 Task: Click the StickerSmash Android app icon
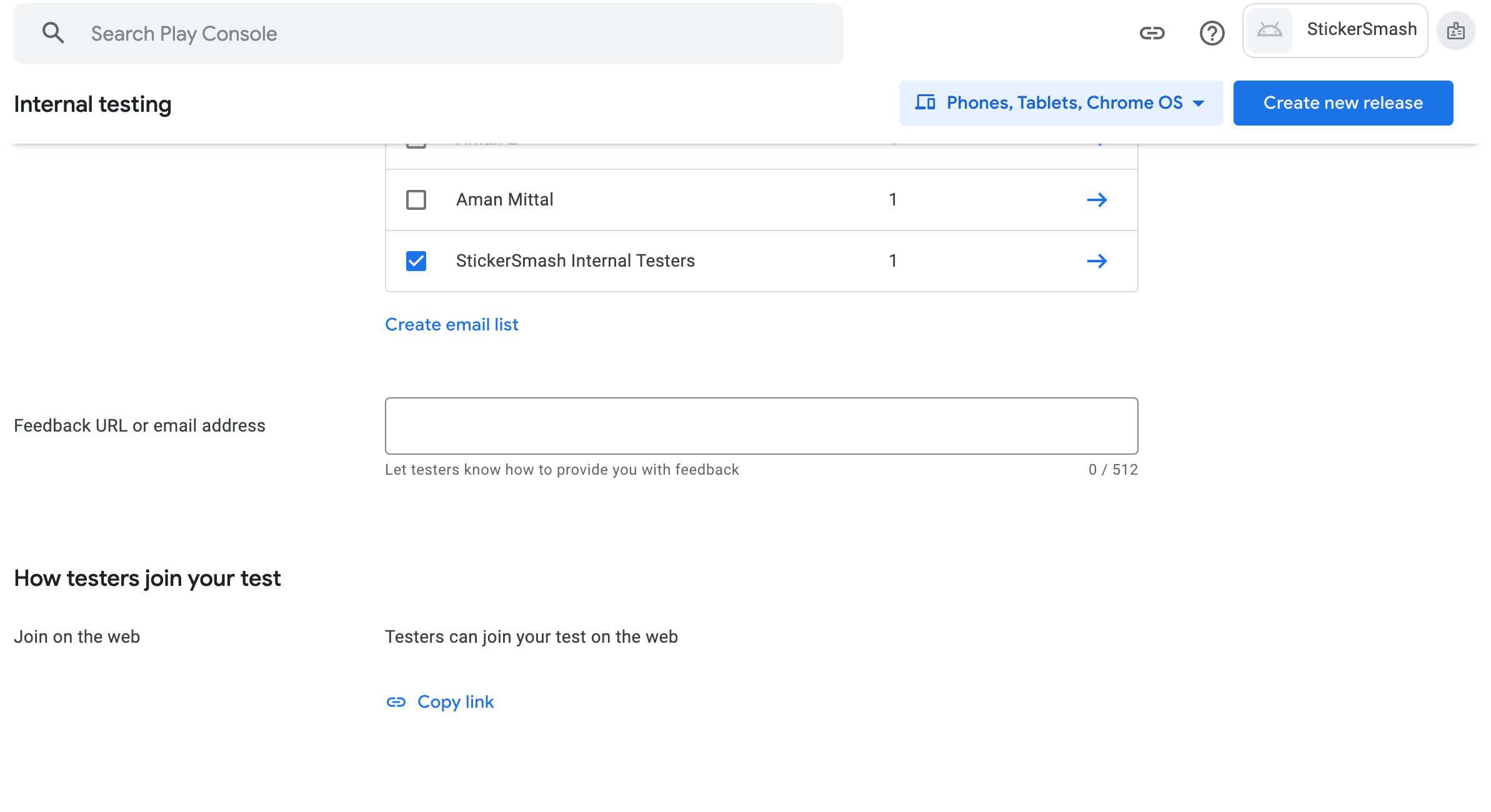click(x=1269, y=31)
